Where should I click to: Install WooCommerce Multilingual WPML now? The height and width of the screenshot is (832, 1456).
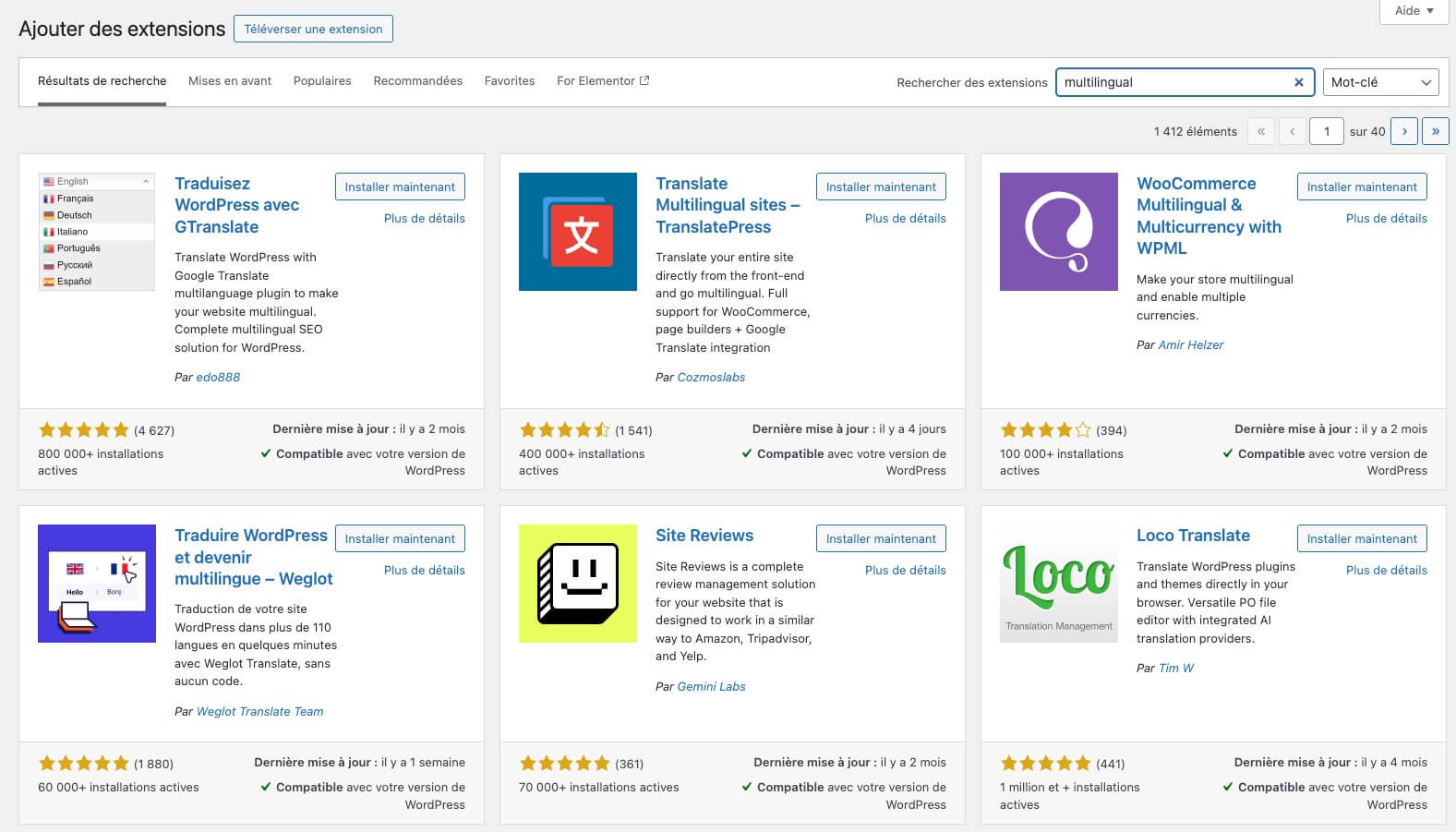(x=1362, y=187)
